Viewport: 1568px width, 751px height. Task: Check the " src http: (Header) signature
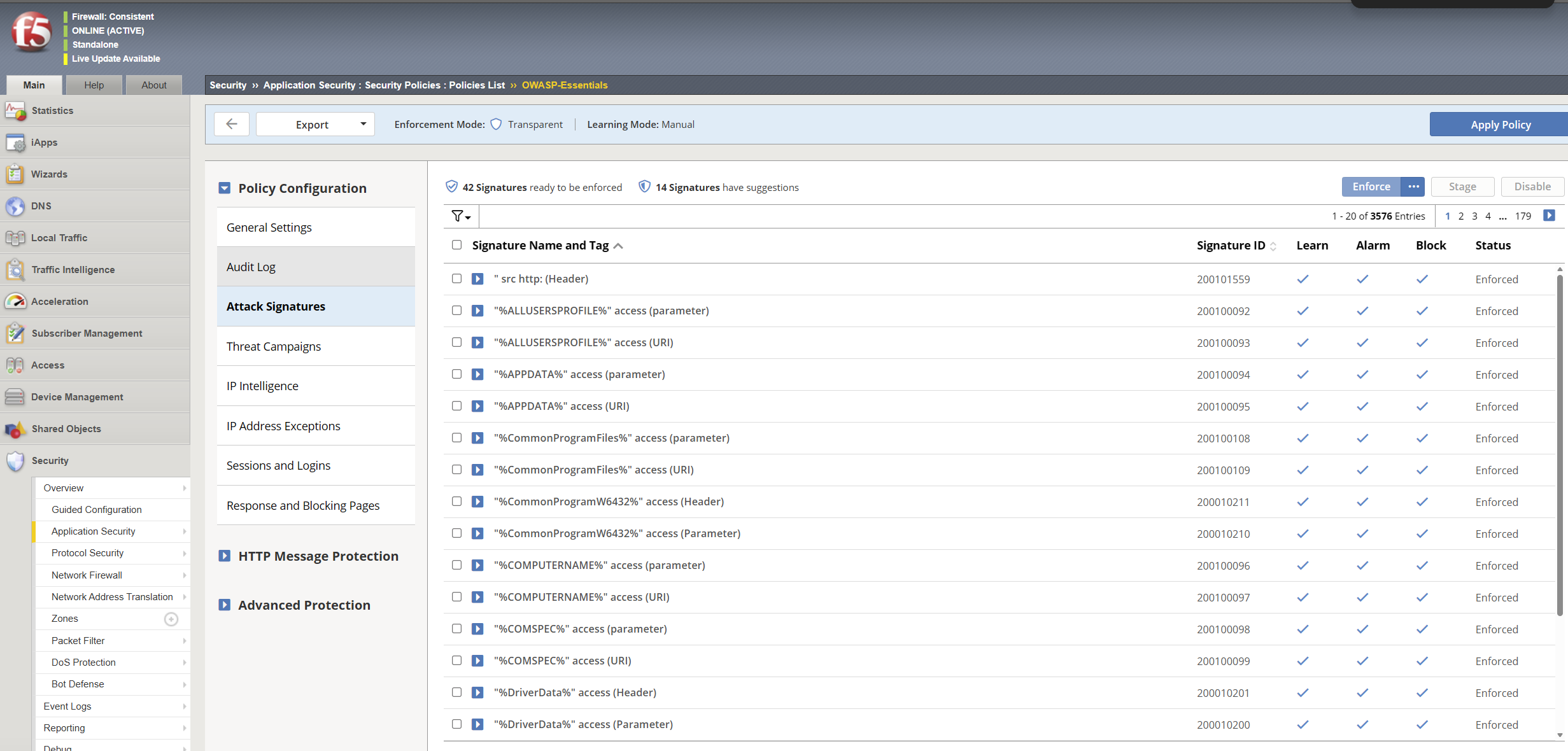coord(456,279)
